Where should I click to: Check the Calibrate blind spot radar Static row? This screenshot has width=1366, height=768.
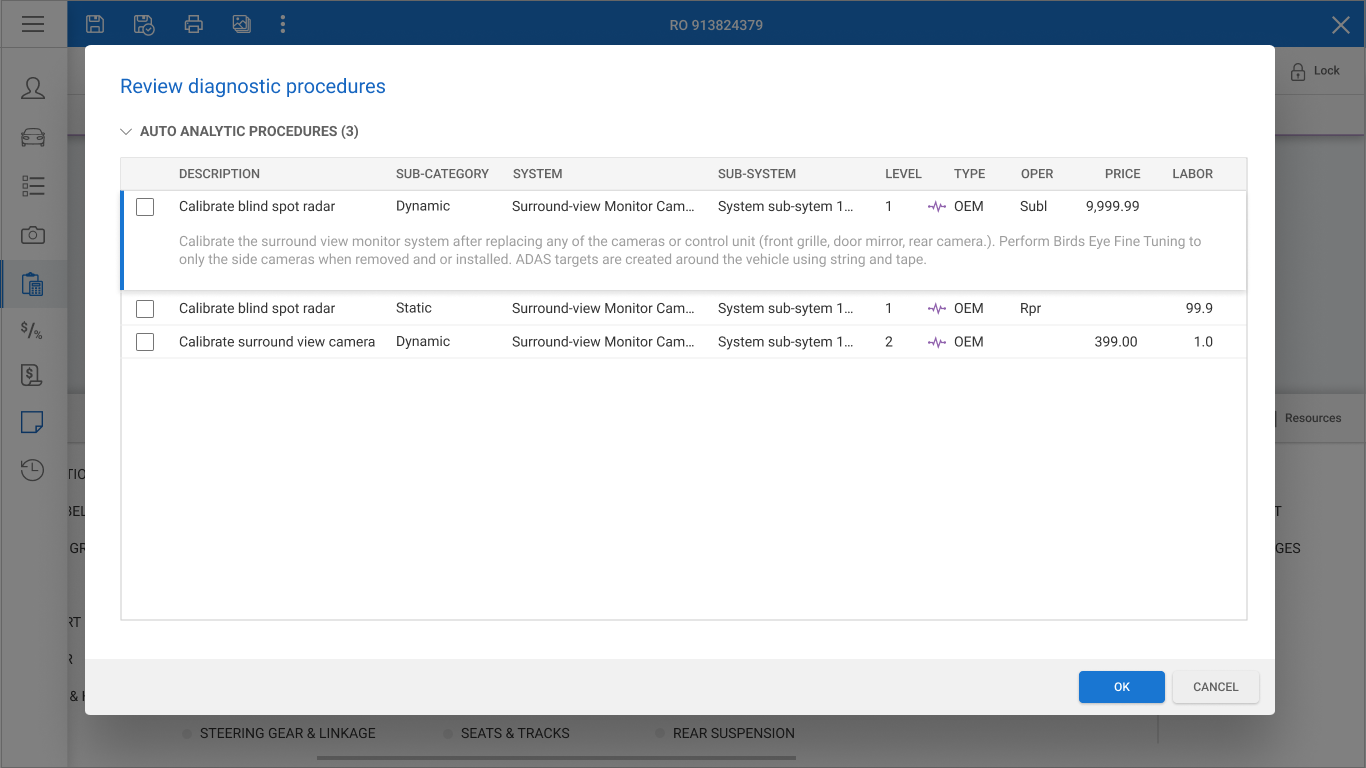145,309
